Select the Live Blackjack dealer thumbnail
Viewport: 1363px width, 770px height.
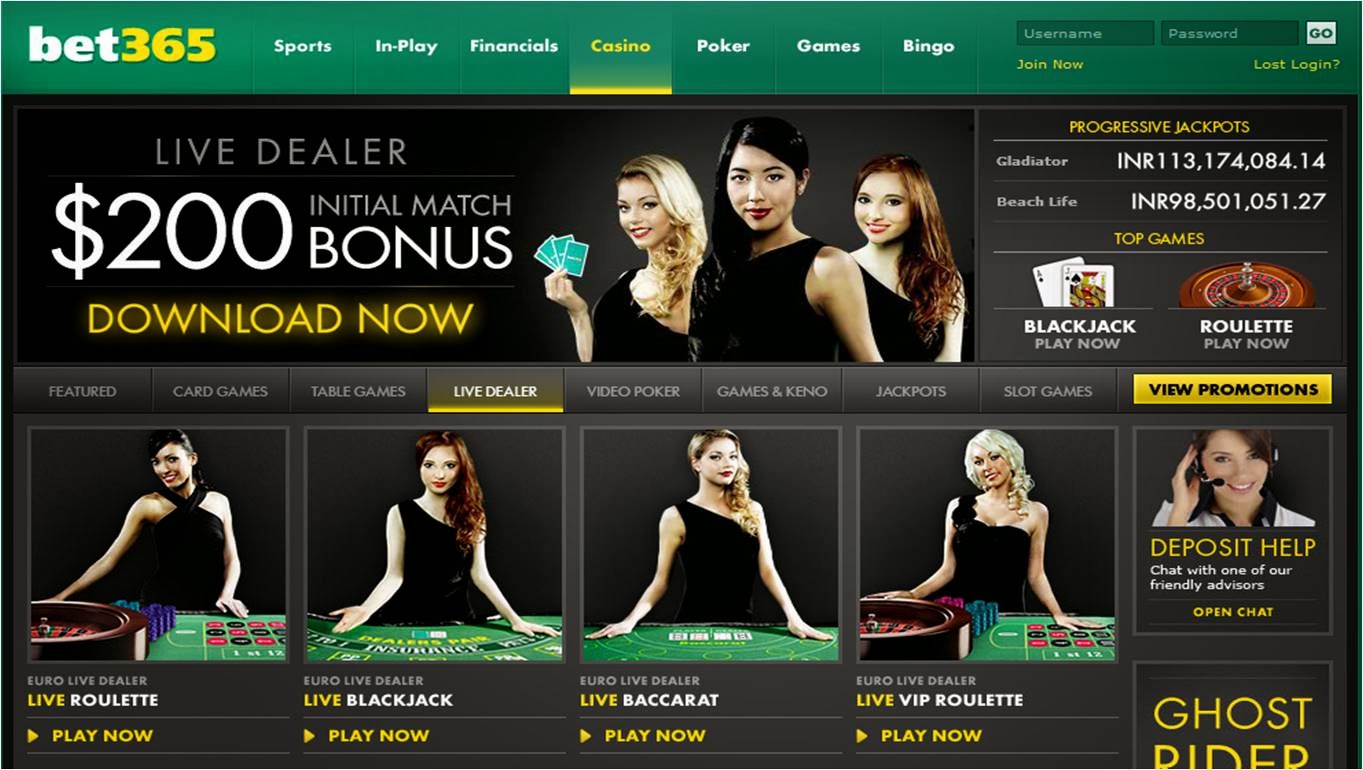click(434, 545)
